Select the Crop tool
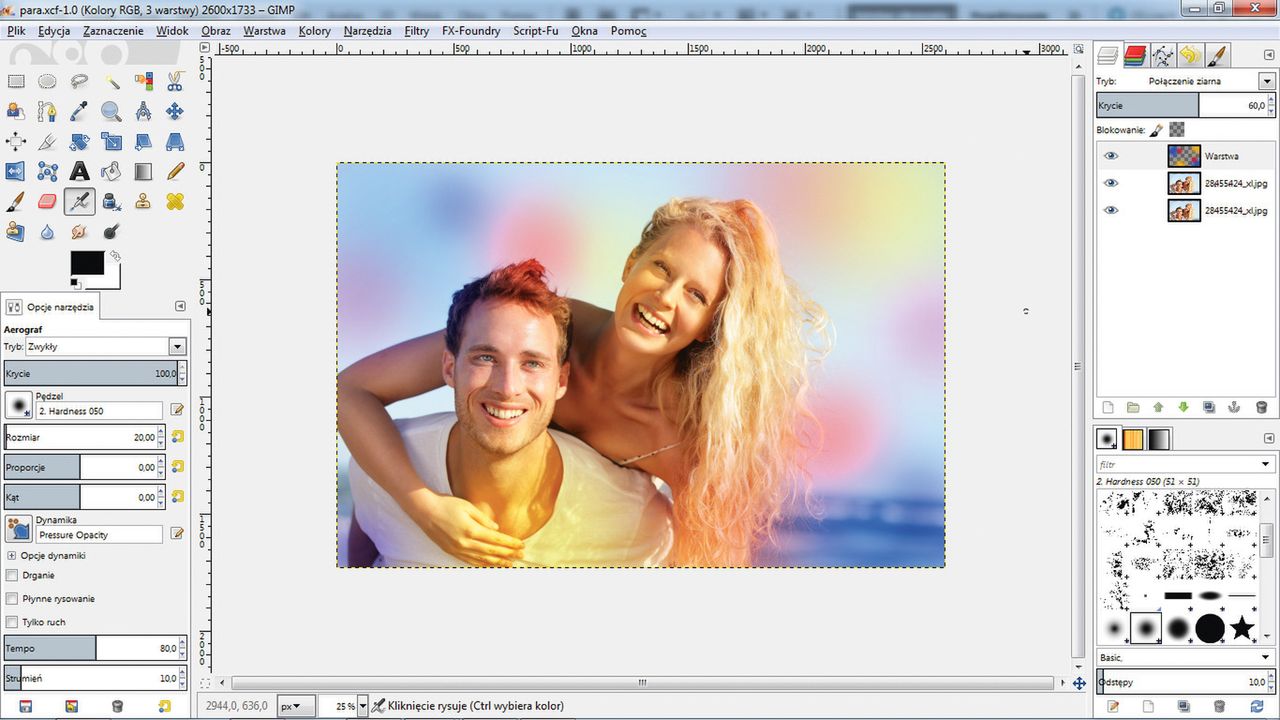Image resolution: width=1280 pixels, height=720 pixels. tap(47, 142)
